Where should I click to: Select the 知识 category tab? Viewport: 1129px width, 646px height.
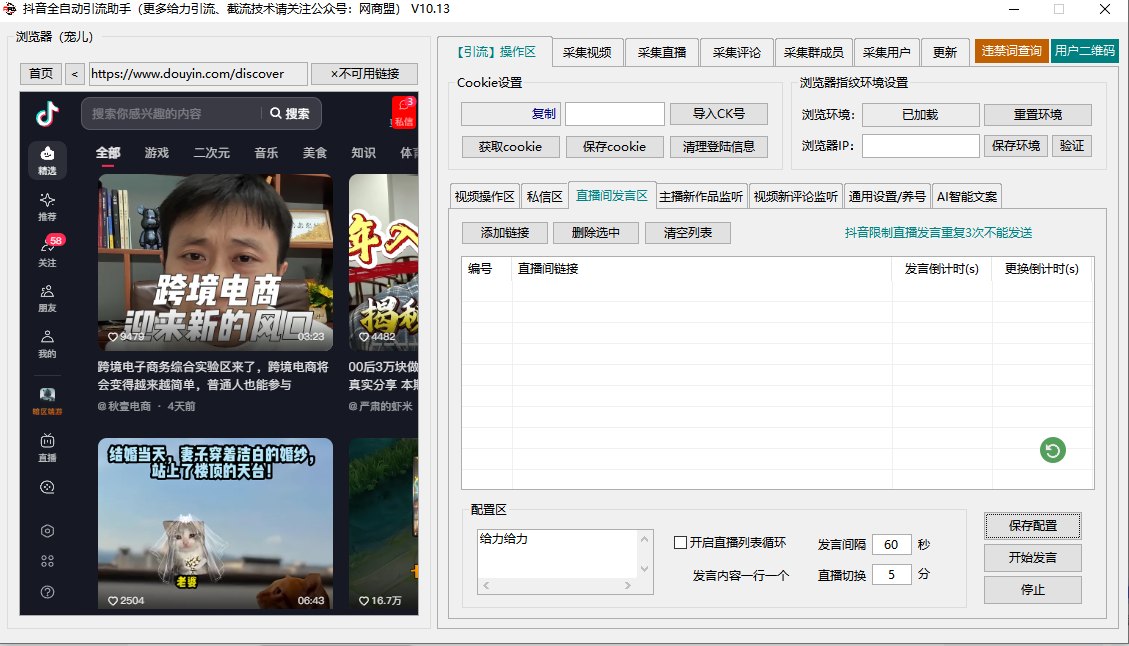coord(363,153)
